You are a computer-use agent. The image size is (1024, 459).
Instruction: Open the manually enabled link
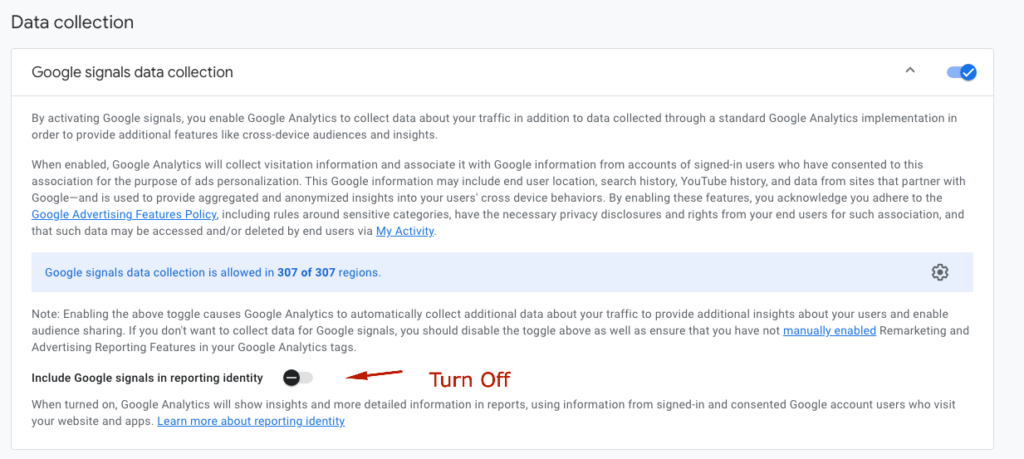829,330
